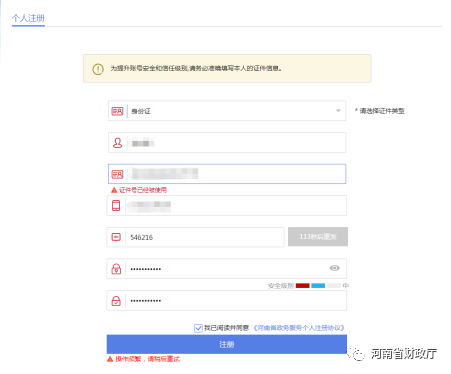The height and width of the screenshot is (374, 451).
Task: Click the message icon beside code 546216
Action: tap(116, 237)
